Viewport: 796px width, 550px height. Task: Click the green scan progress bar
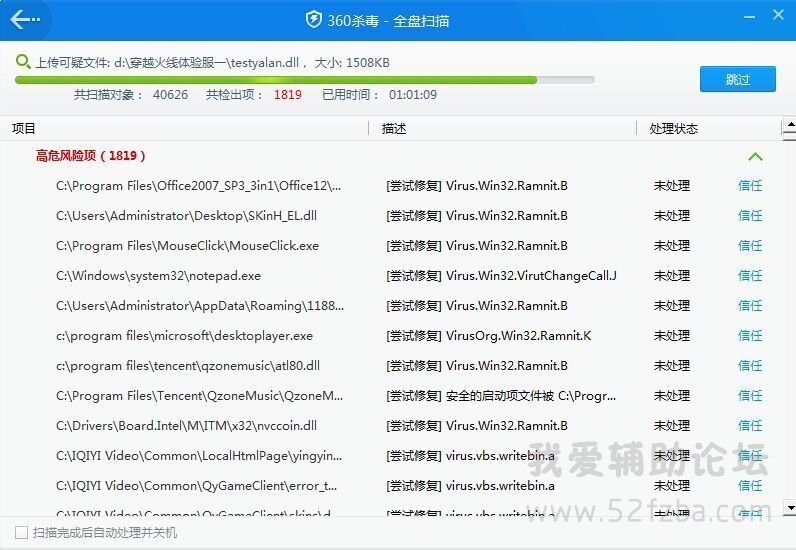[305, 80]
